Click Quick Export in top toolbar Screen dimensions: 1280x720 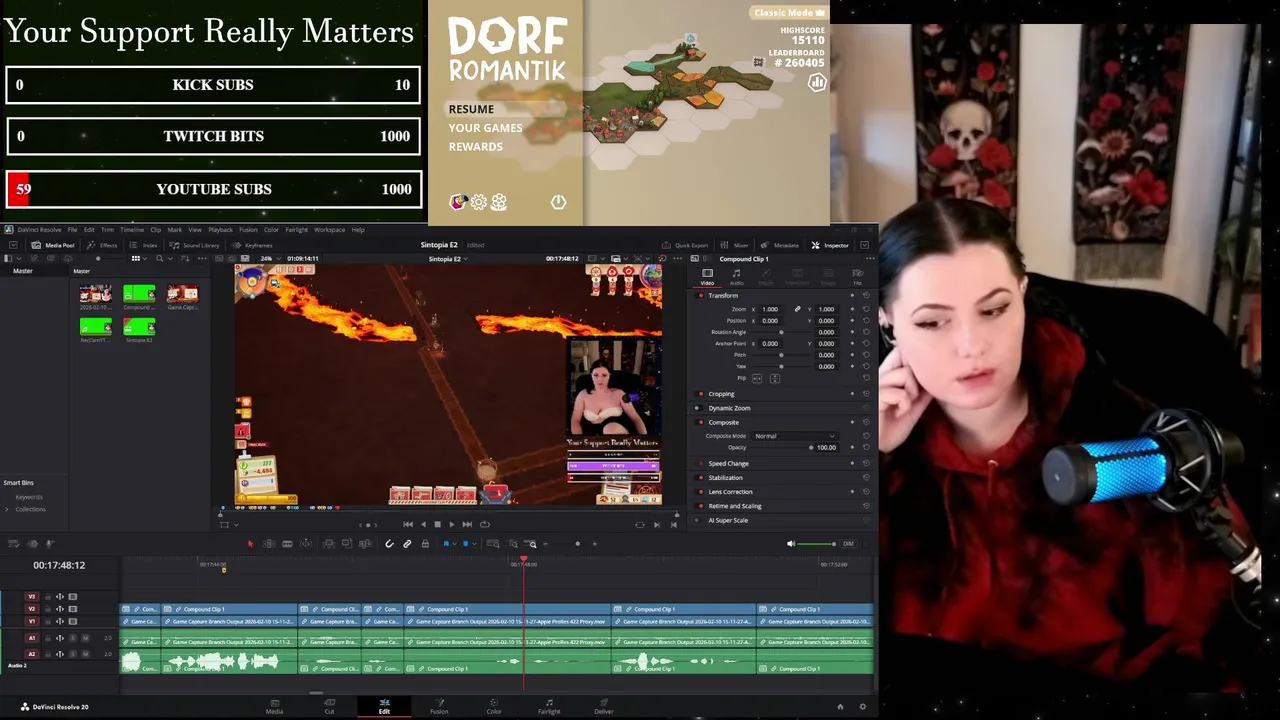[686, 245]
